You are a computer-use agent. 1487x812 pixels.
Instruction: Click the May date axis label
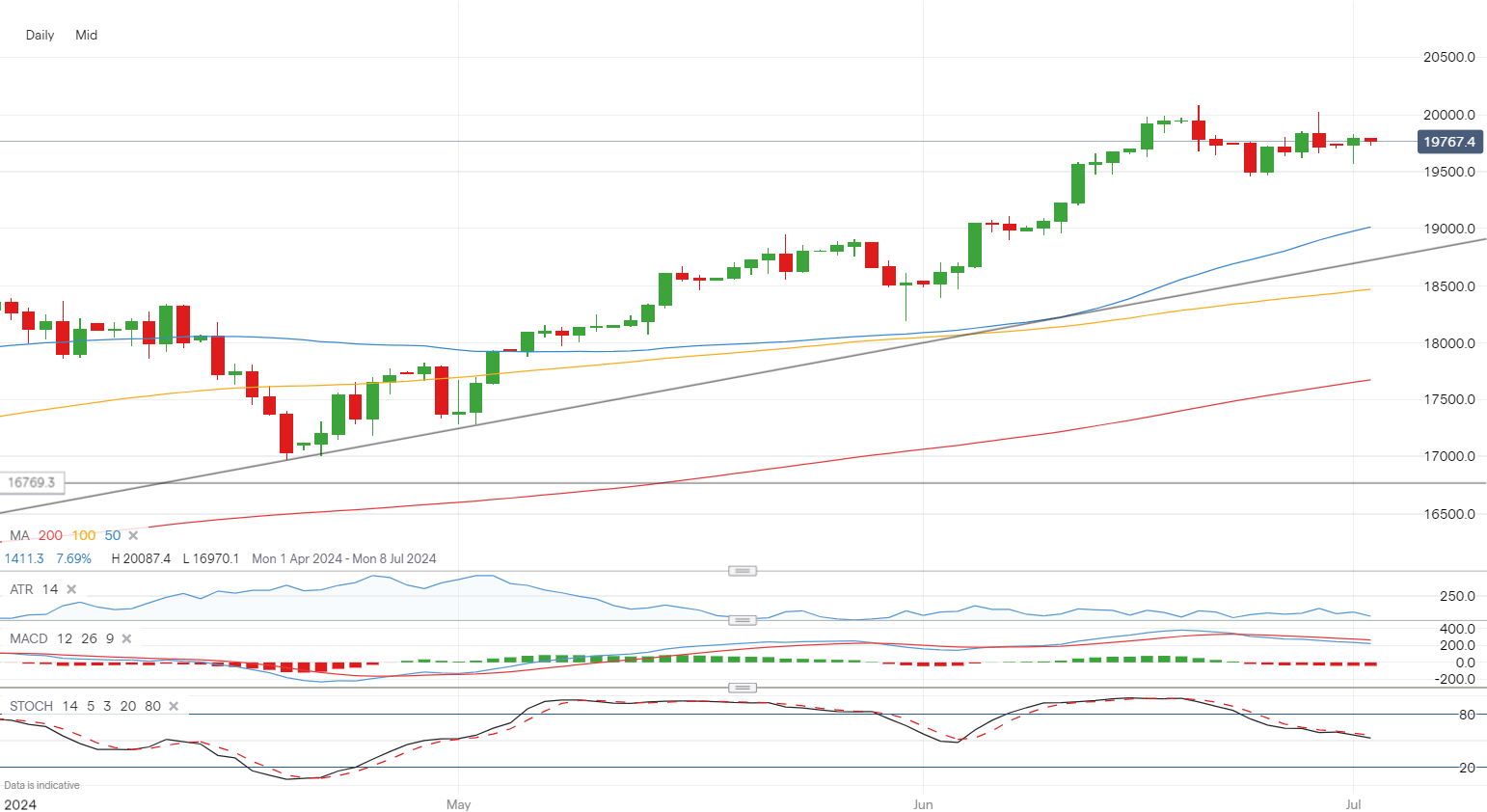click(459, 804)
